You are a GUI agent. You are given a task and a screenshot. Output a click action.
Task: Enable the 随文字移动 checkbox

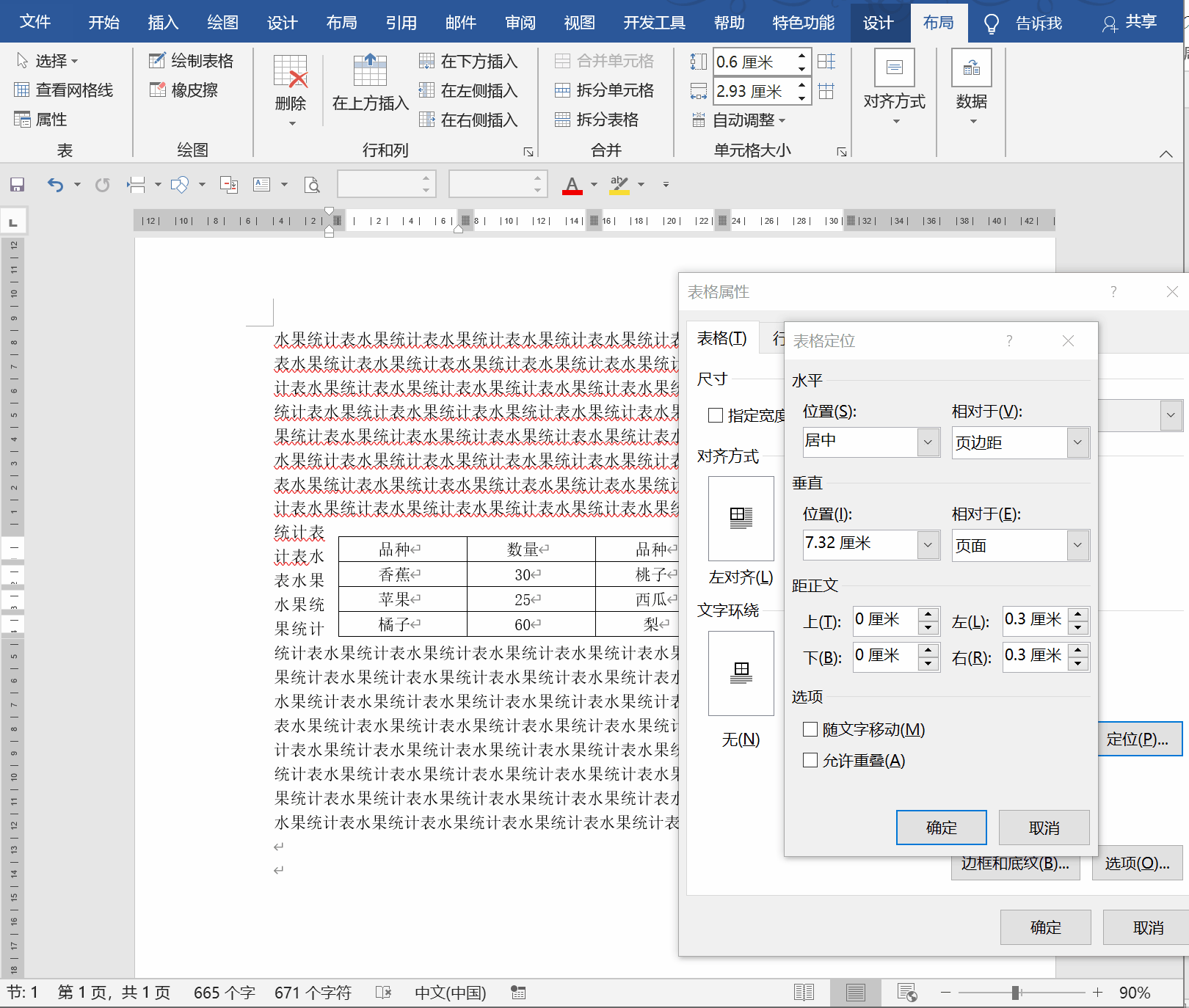point(810,729)
